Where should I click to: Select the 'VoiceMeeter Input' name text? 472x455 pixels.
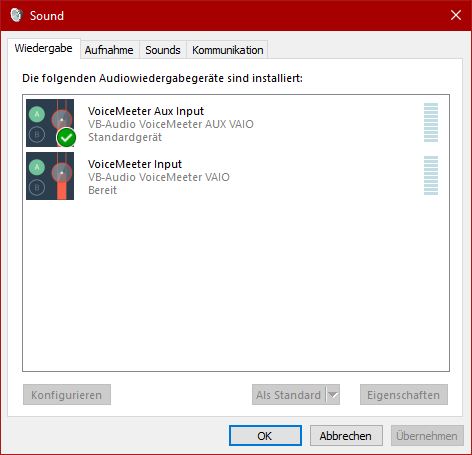(135, 164)
